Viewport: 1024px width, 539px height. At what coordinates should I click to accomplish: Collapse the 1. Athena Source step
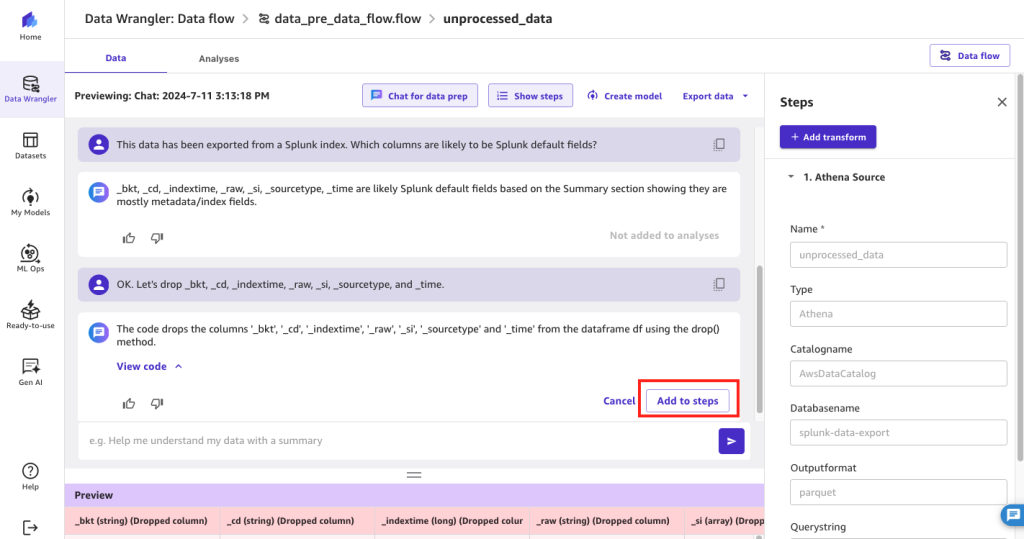[791, 177]
